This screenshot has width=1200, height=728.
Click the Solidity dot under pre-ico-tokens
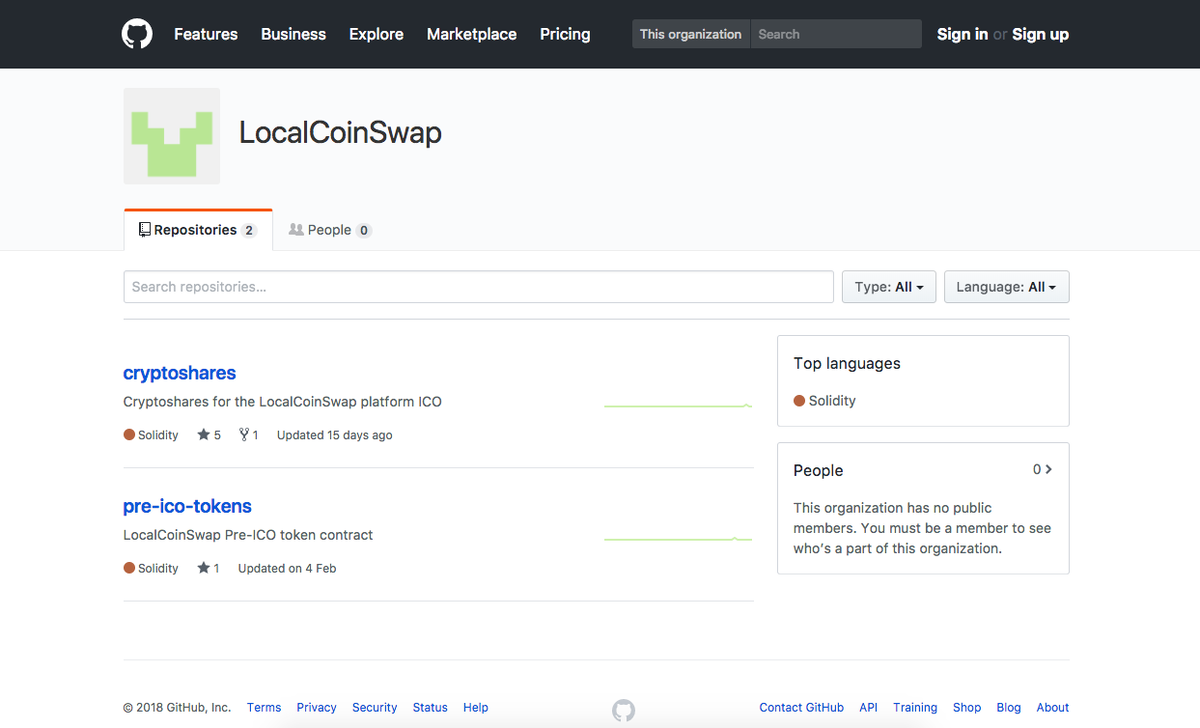click(129, 568)
